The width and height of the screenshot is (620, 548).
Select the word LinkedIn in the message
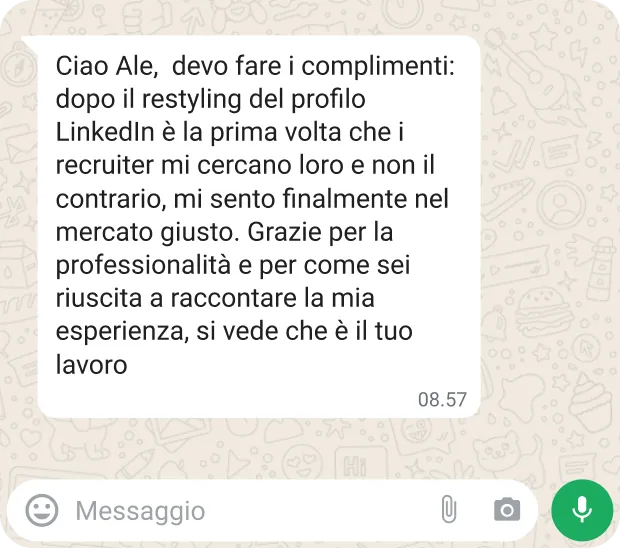[x=105, y=132]
